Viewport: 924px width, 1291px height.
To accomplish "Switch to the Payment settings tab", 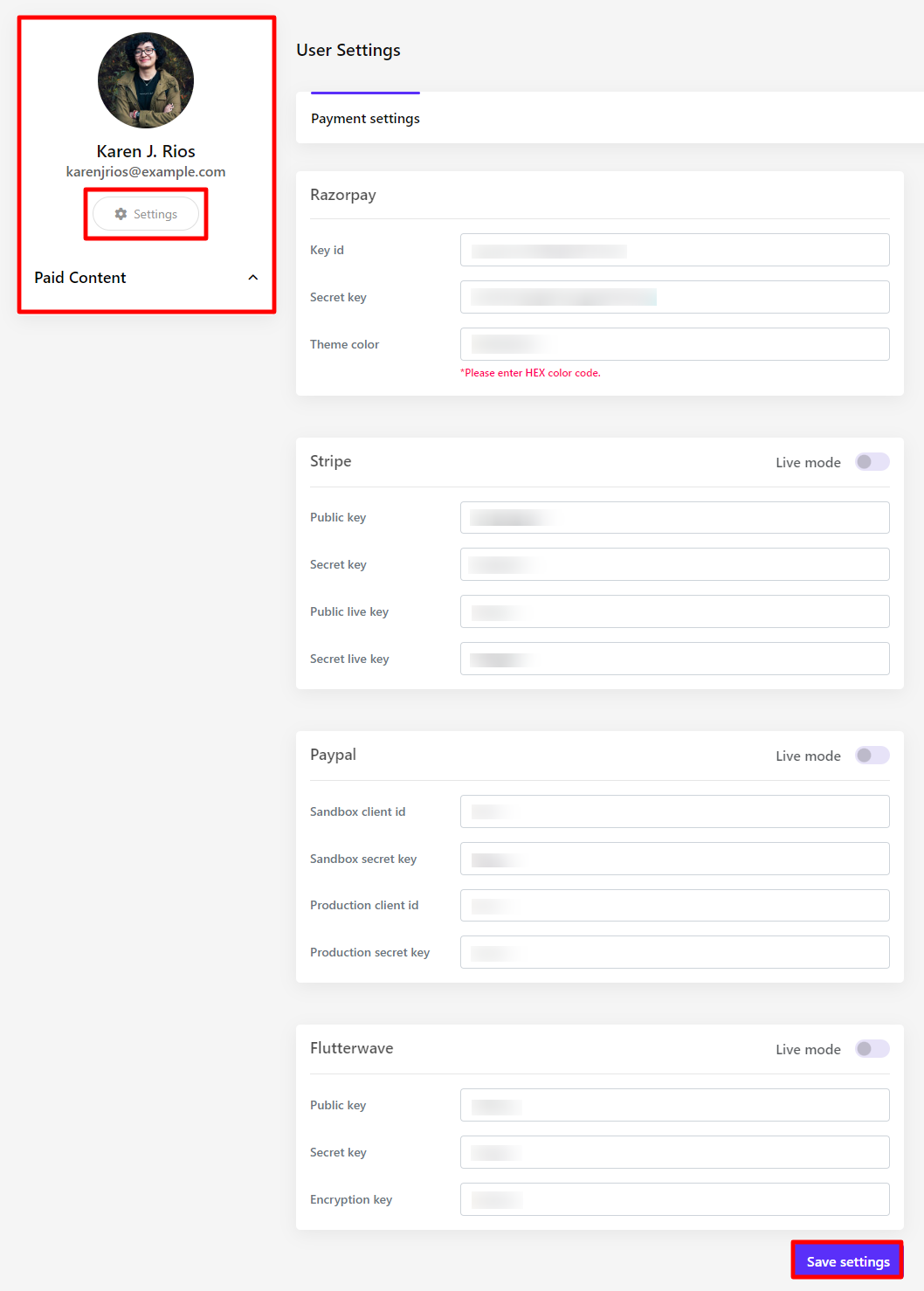I will pyautogui.click(x=365, y=118).
